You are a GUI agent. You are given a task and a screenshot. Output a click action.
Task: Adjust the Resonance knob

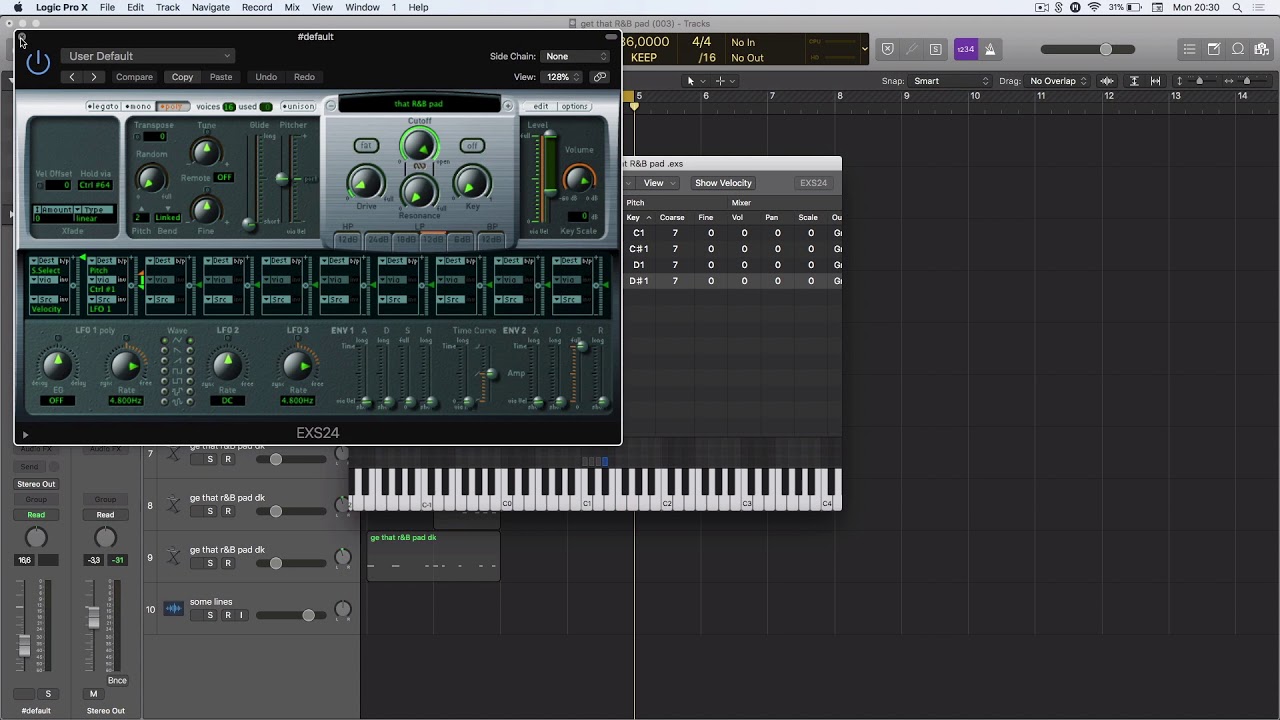(419, 191)
